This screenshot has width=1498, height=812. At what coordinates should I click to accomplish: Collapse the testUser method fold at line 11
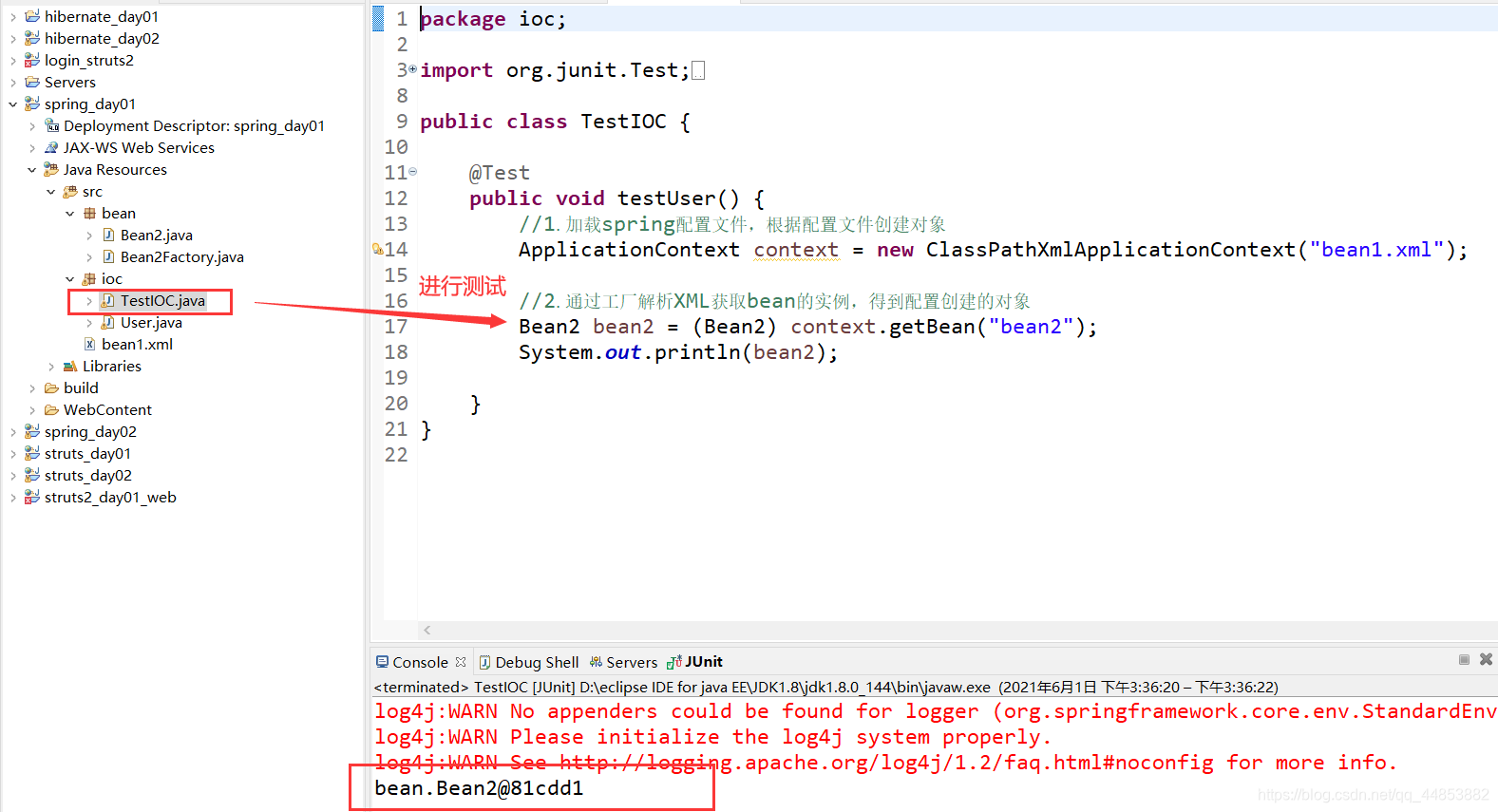412,172
